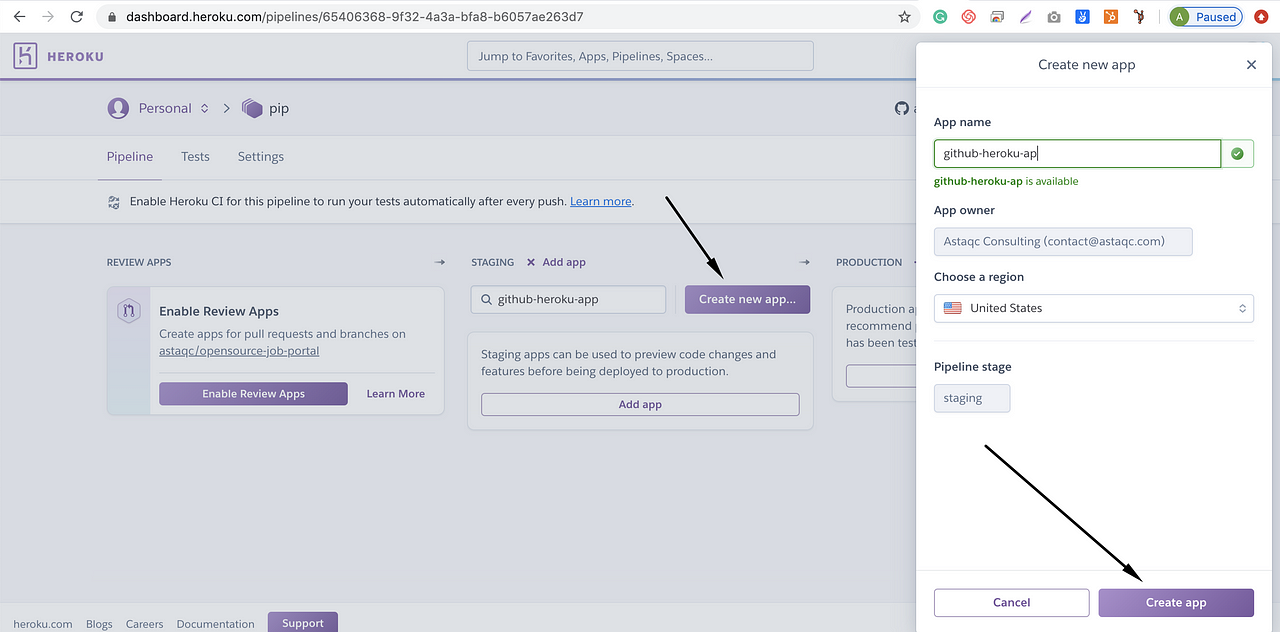Open Blogs footer link
Viewport: 1280px width, 632px height.
coord(99,624)
